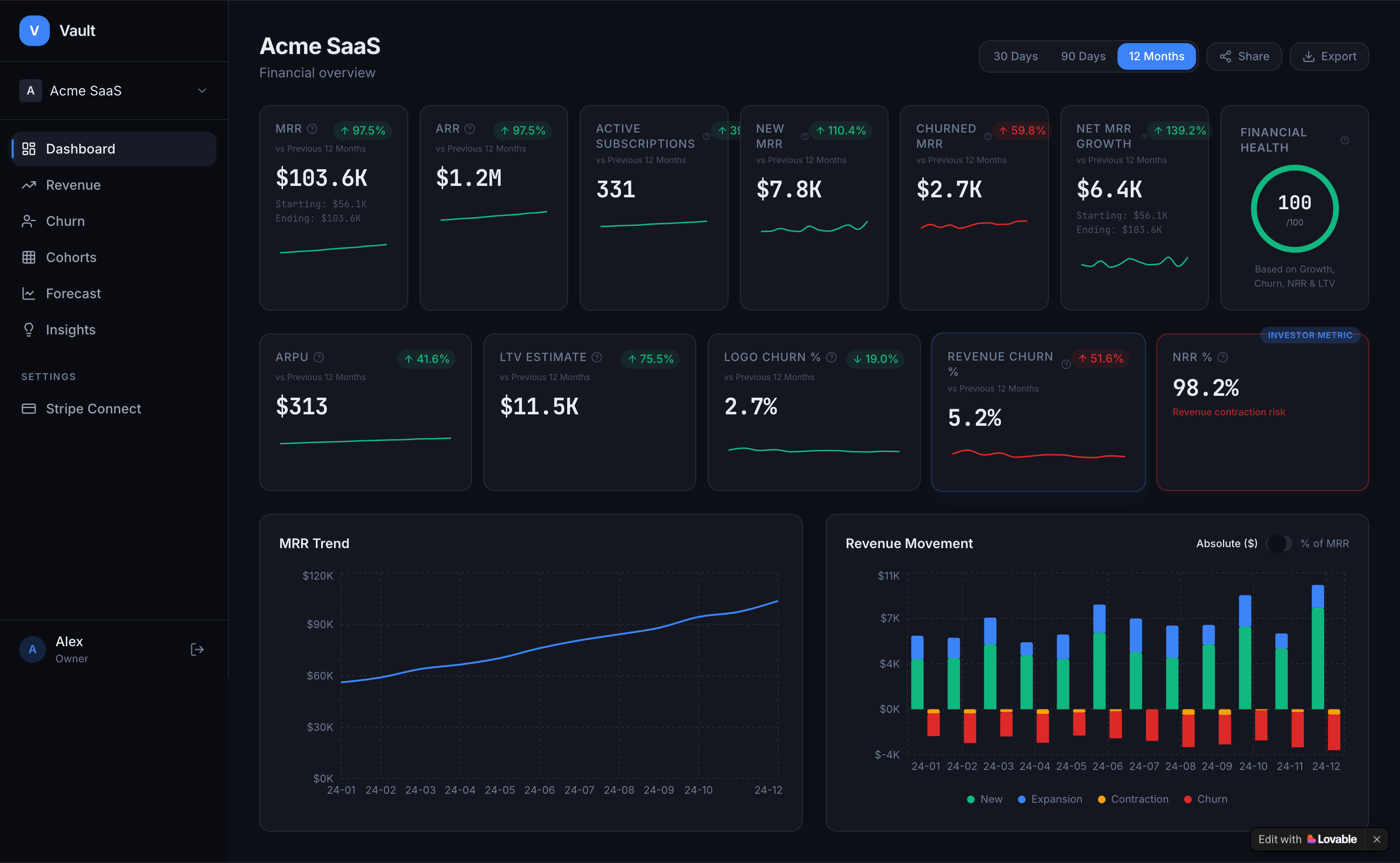This screenshot has height=863, width=1400.
Task: Click the 24-12 bar in Revenue Movement
Action: 1318,648
